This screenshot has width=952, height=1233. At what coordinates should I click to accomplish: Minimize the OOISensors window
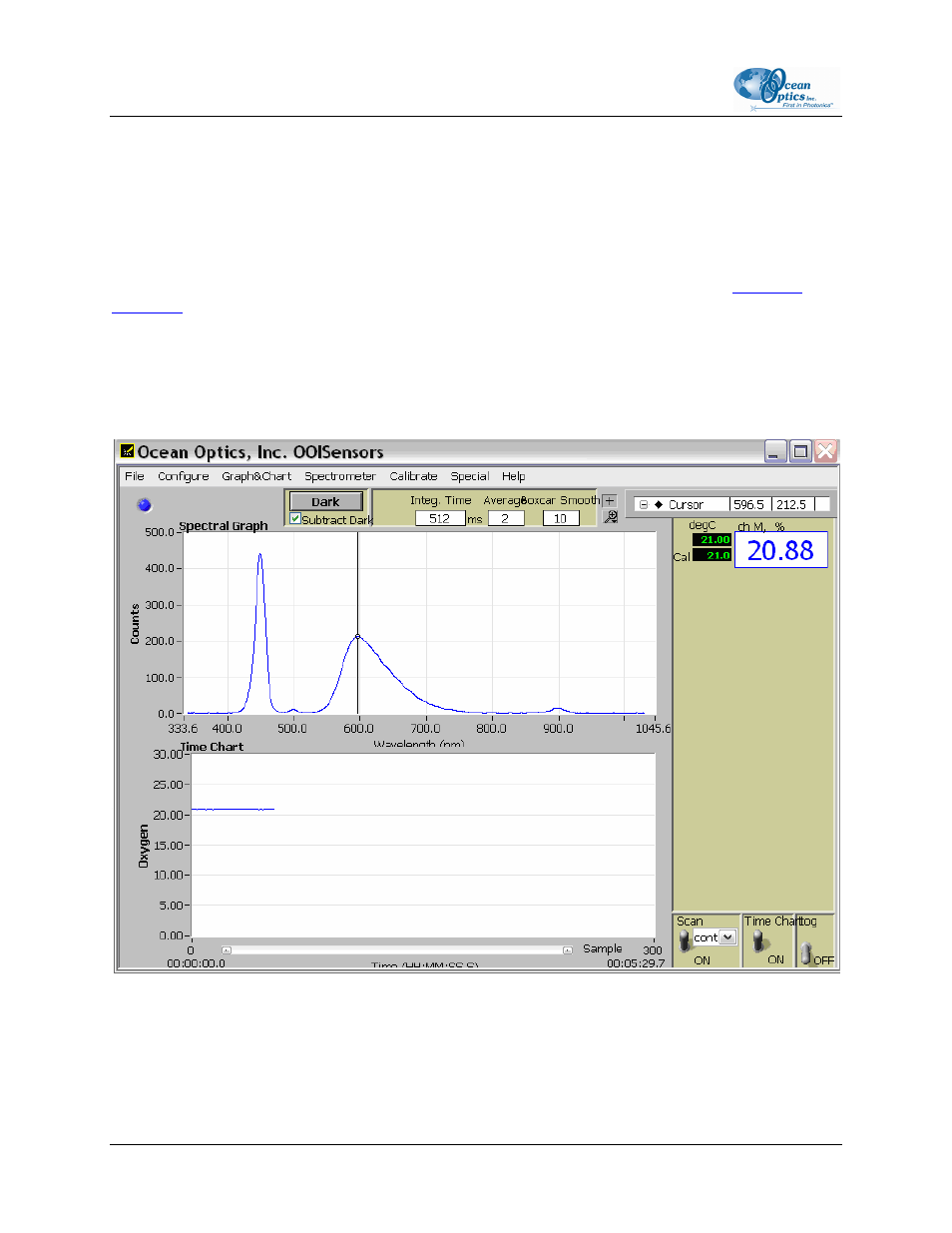pyautogui.click(x=775, y=451)
